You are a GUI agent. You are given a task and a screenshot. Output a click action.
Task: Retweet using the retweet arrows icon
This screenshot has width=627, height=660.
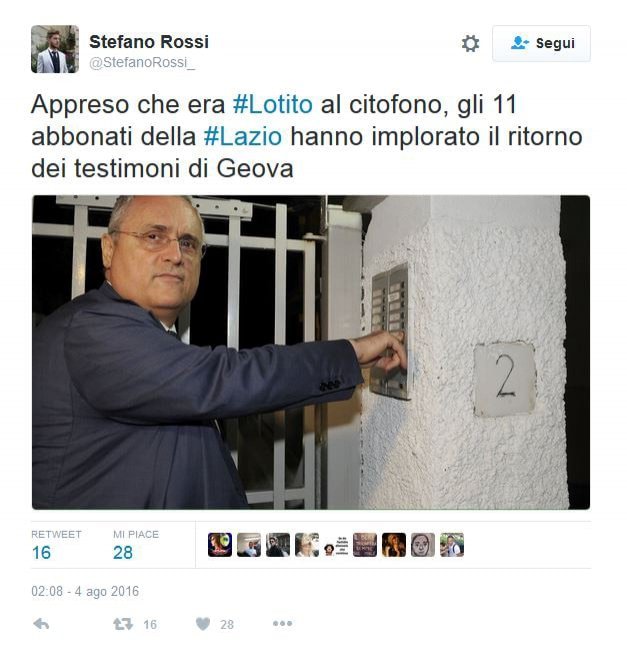[x=122, y=624]
